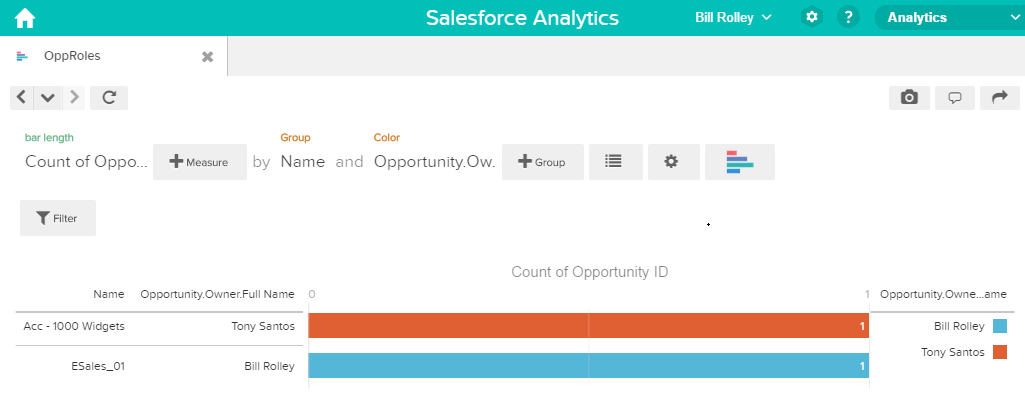Expand the Bill Rolley user menu

(733, 18)
